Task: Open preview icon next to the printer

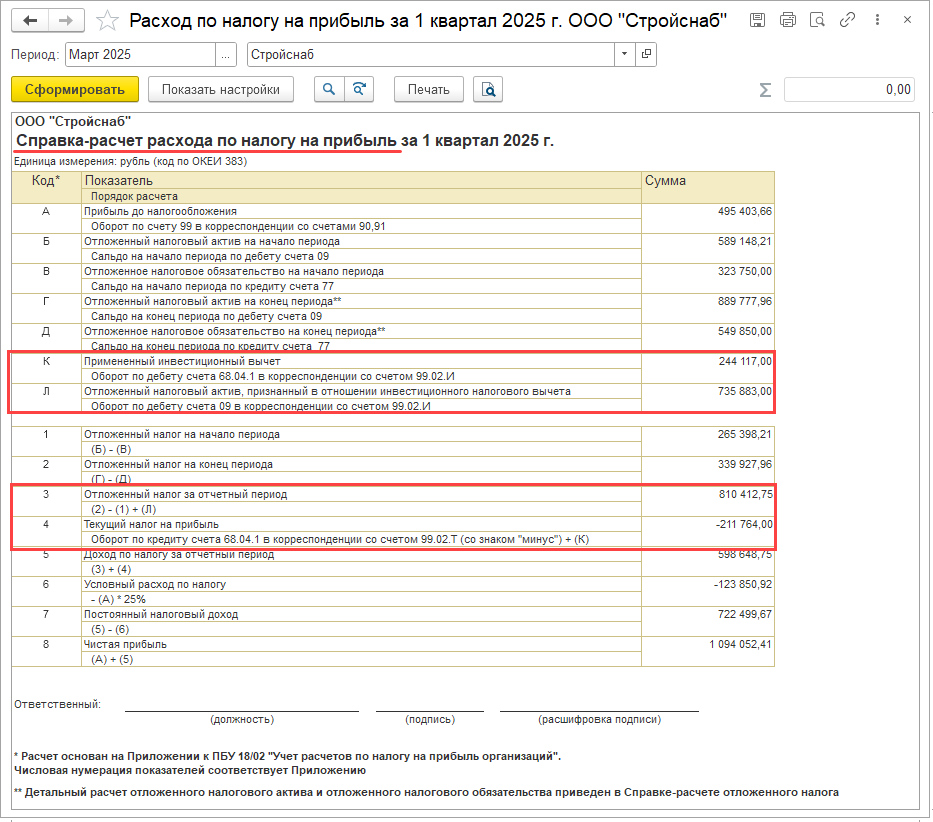Action: tap(818, 20)
